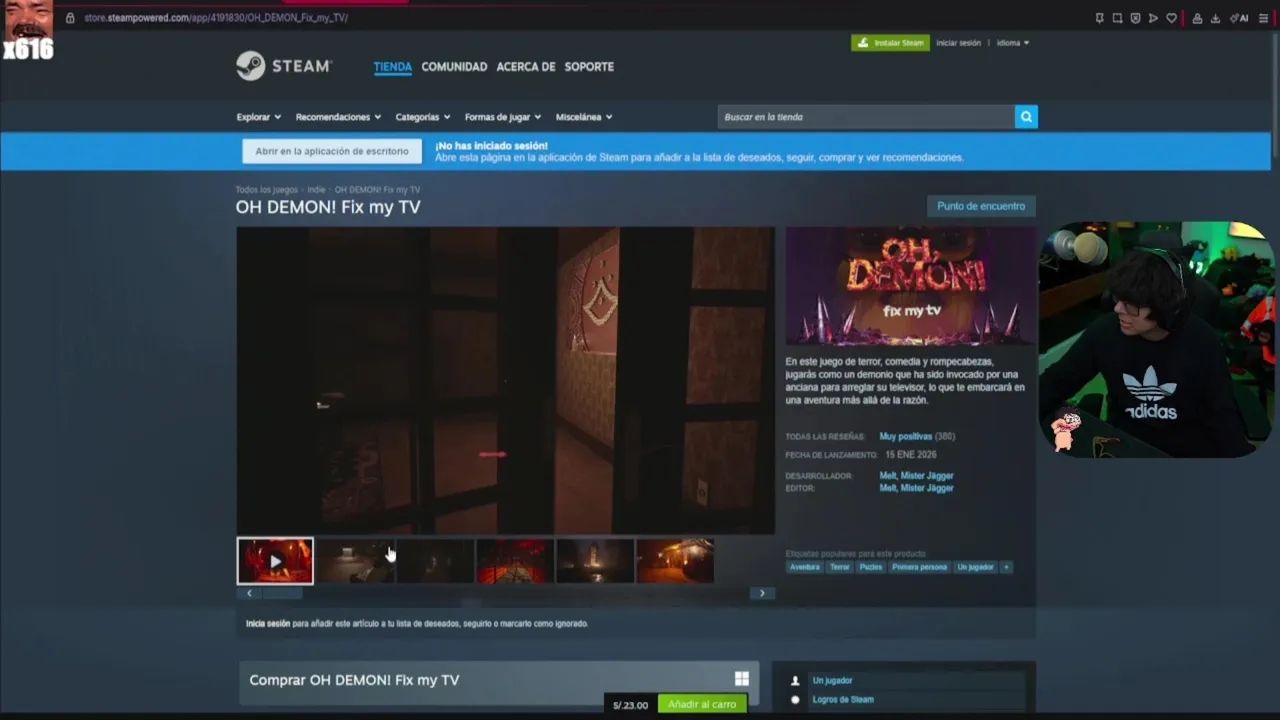Click the Logros de Steam link
Image resolution: width=1280 pixels, height=720 pixels.
pyautogui.click(x=843, y=700)
